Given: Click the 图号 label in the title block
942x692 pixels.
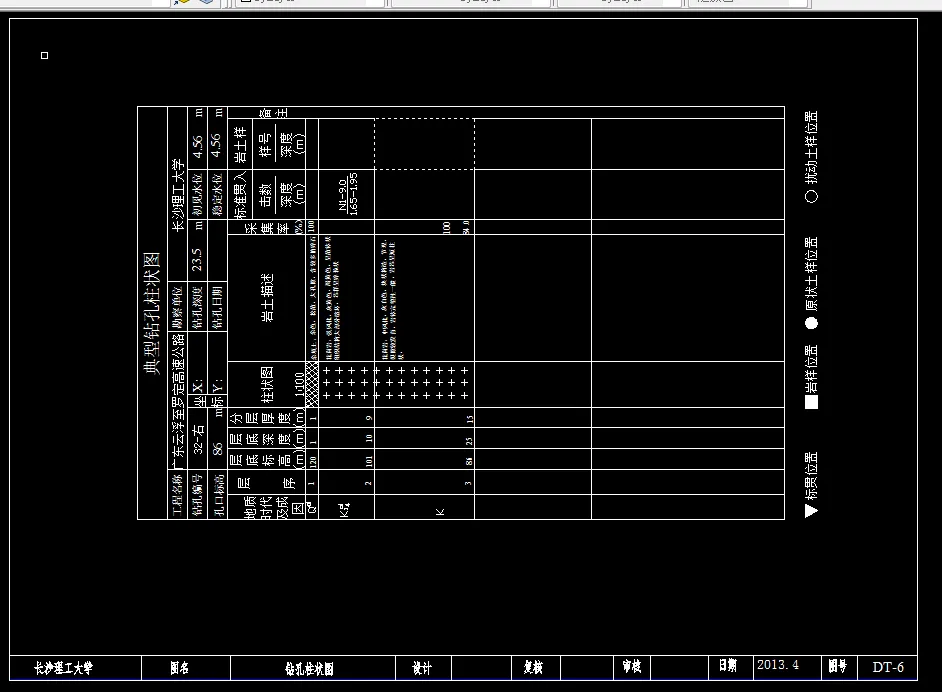Looking at the screenshot, I should click(x=837, y=666).
